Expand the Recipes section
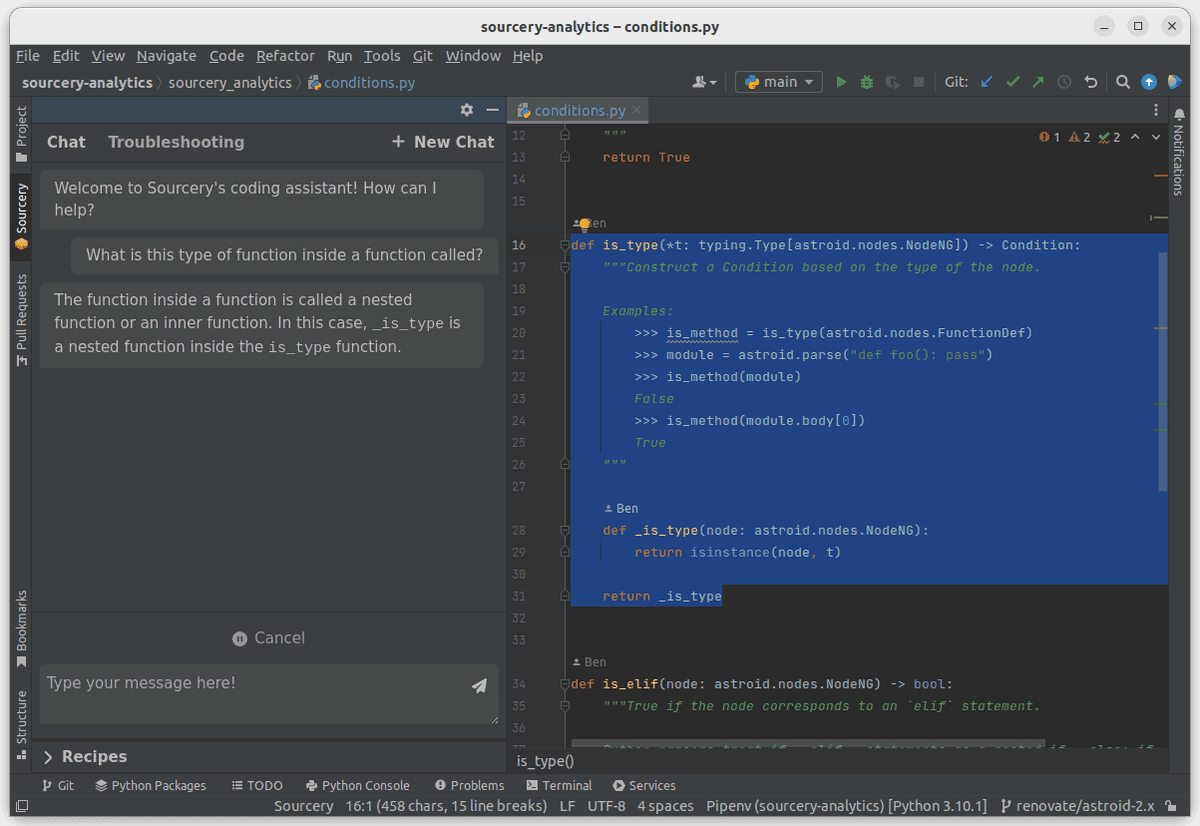Viewport: 1200px width, 826px height. tap(85, 757)
